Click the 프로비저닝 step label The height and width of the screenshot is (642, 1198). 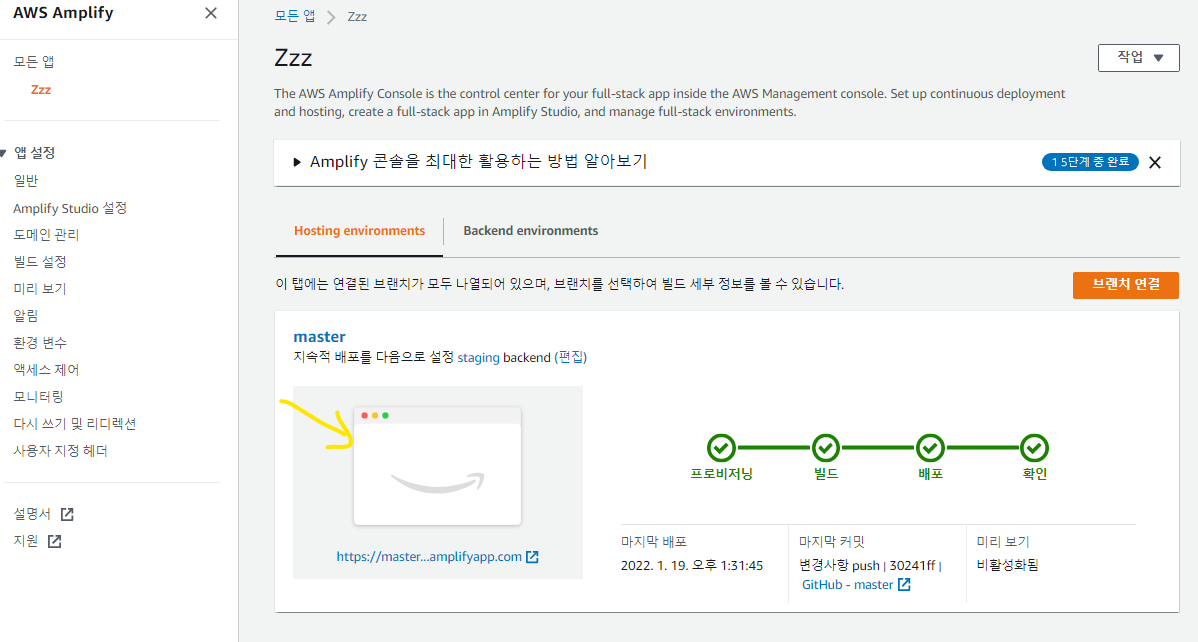point(721,474)
